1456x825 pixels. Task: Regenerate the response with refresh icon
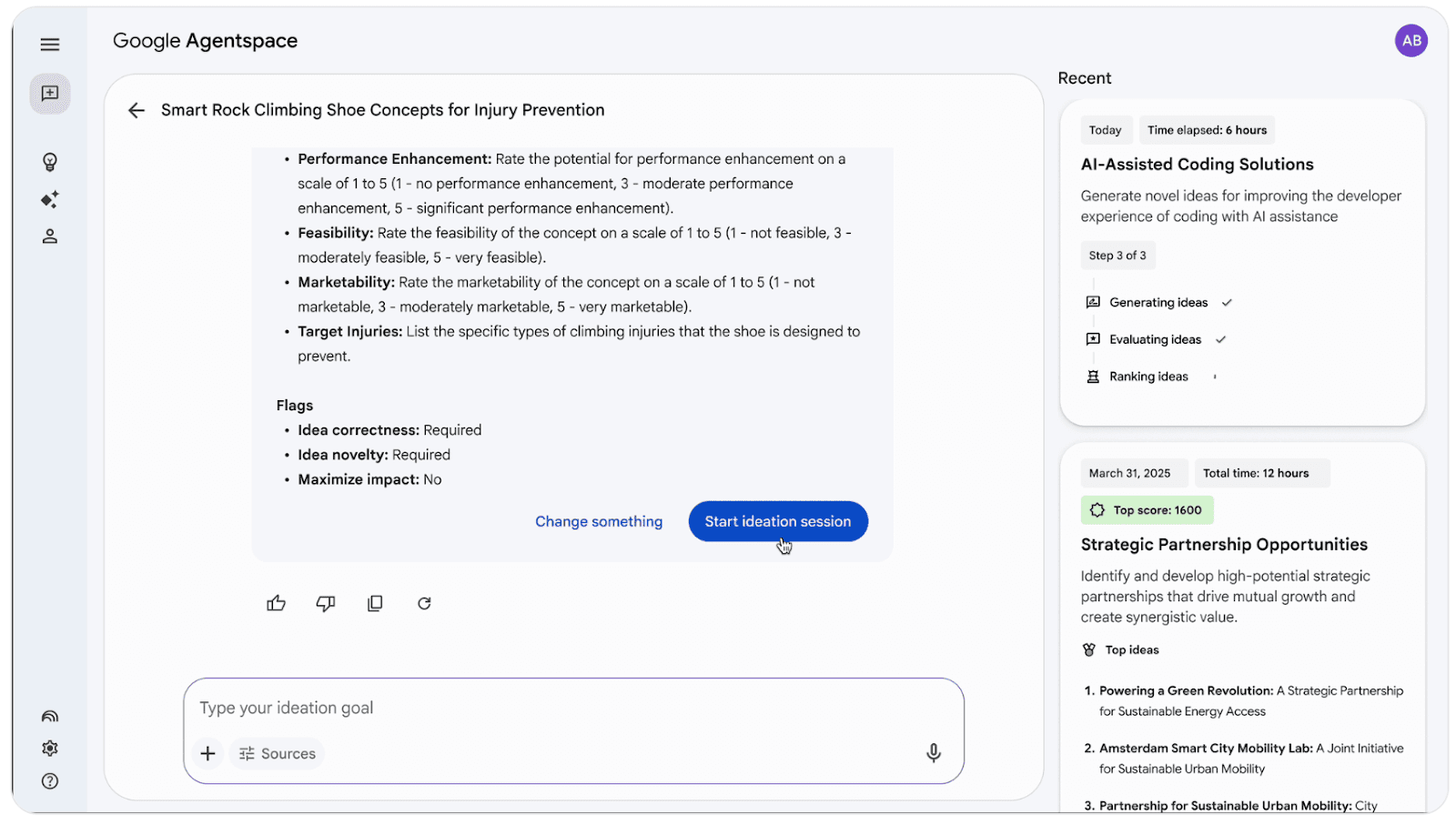[x=424, y=603]
